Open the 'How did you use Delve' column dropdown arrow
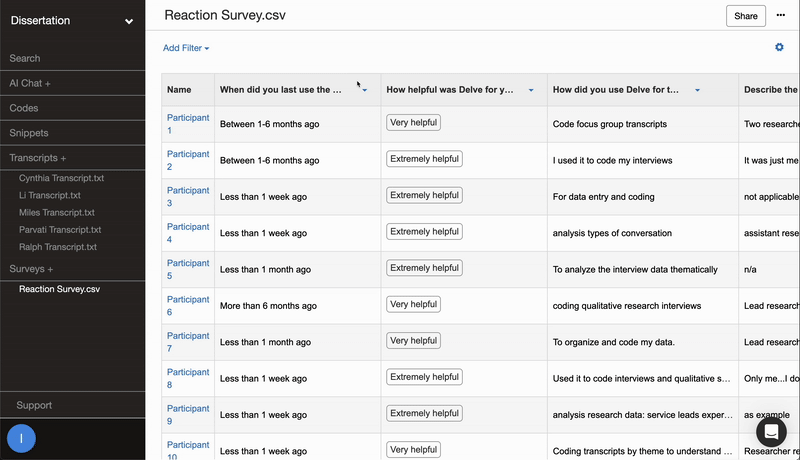Screen dimensions: 800x460 [x=697, y=90]
